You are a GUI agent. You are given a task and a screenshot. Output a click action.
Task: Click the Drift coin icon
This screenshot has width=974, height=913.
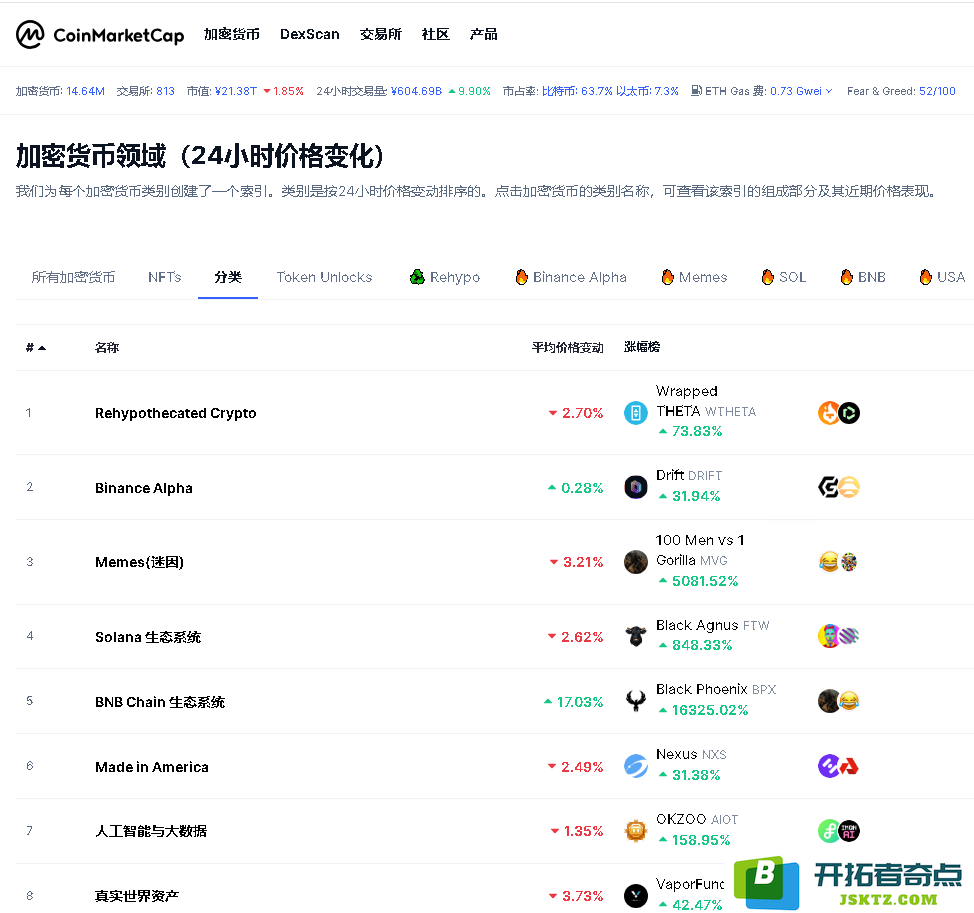pos(635,488)
